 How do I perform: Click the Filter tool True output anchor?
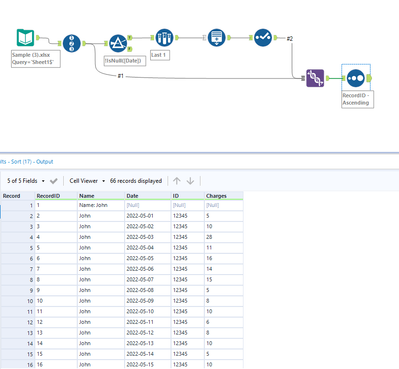[130, 38]
